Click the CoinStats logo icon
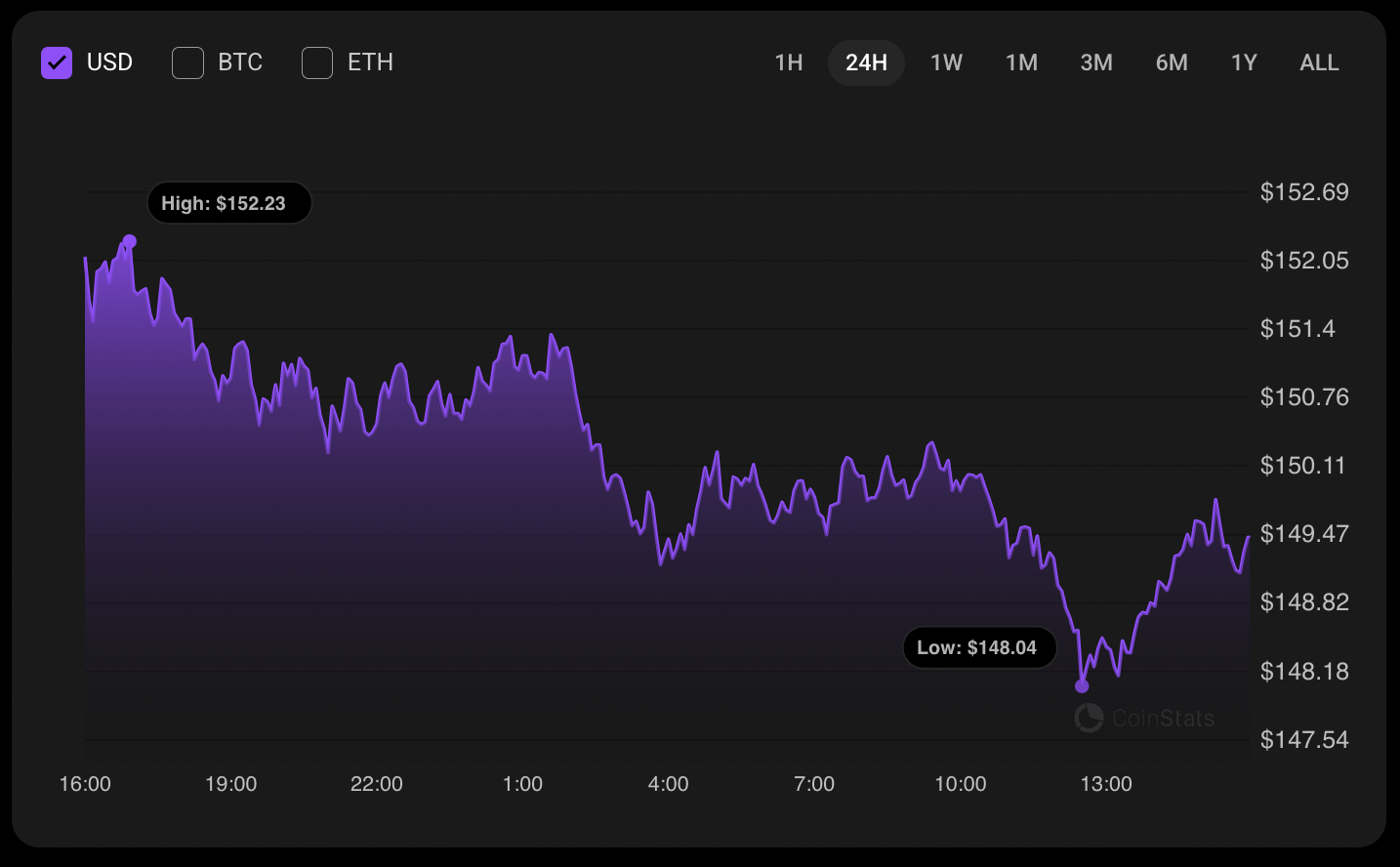This screenshot has width=1400, height=867. pyautogui.click(x=1089, y=719)
